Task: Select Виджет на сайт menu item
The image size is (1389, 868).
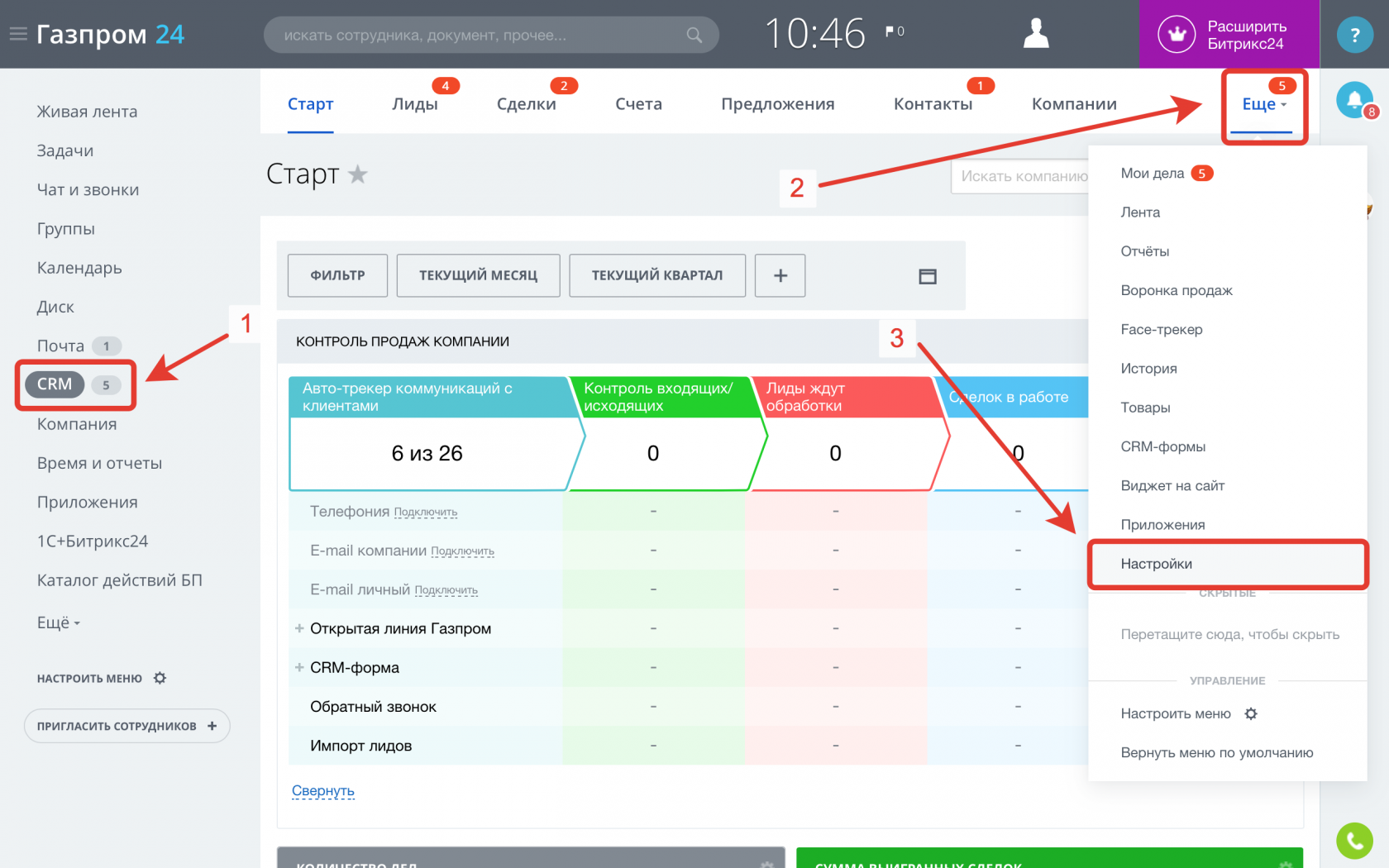Action: pos(1172,485)
